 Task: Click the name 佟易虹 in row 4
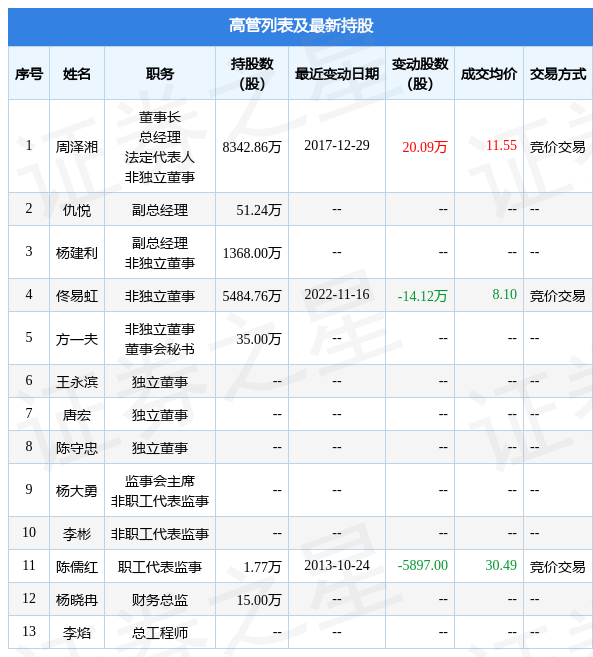[x=77, y=296]
